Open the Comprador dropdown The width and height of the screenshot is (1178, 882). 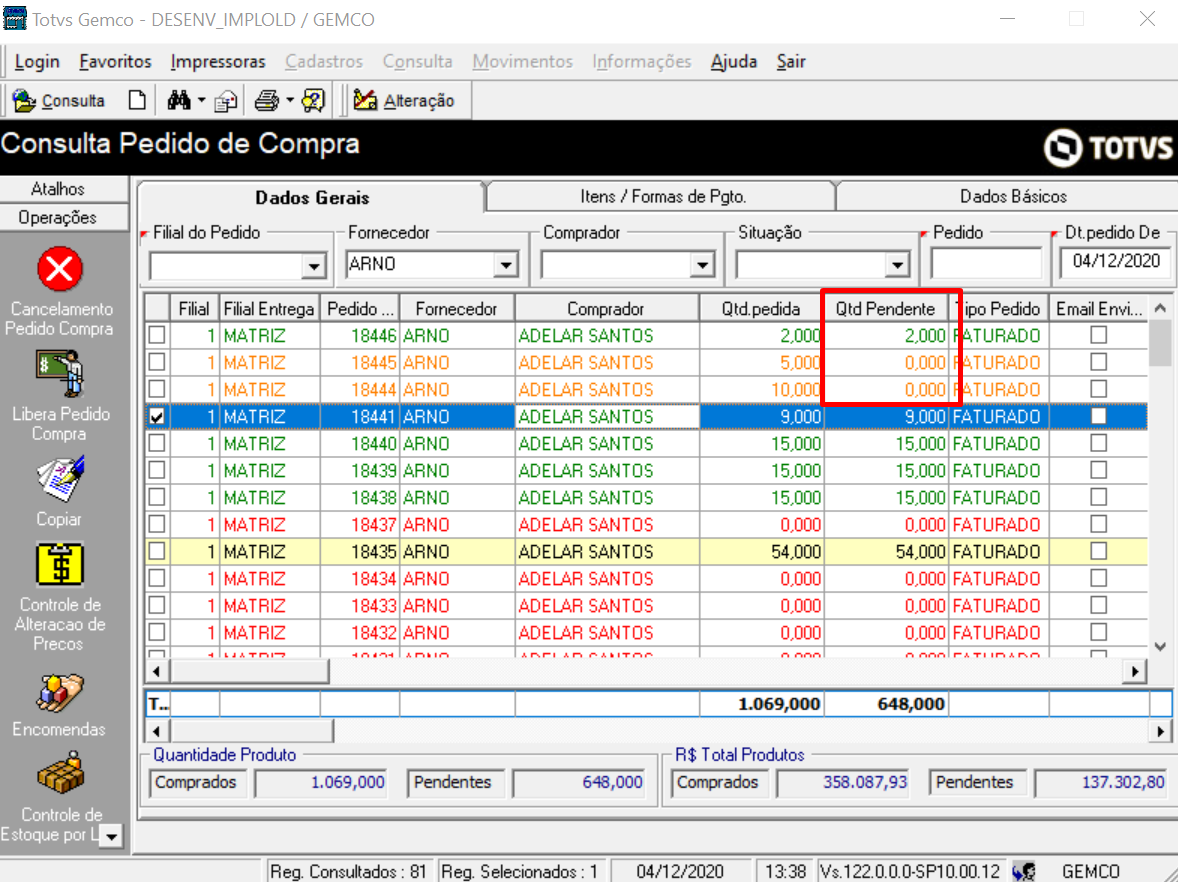click(x=702, y=265)
